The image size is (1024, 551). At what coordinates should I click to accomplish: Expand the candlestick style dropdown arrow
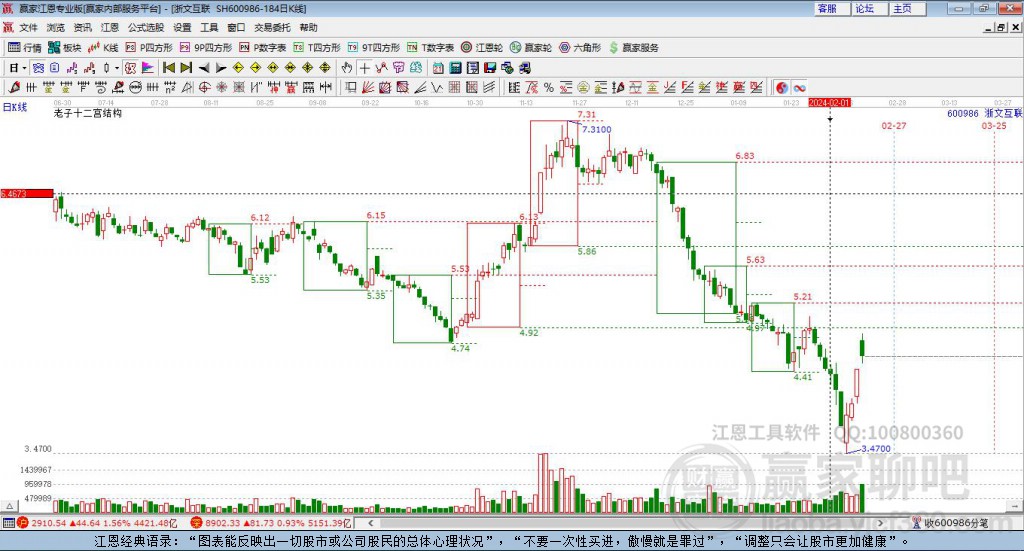click(117, 68)
